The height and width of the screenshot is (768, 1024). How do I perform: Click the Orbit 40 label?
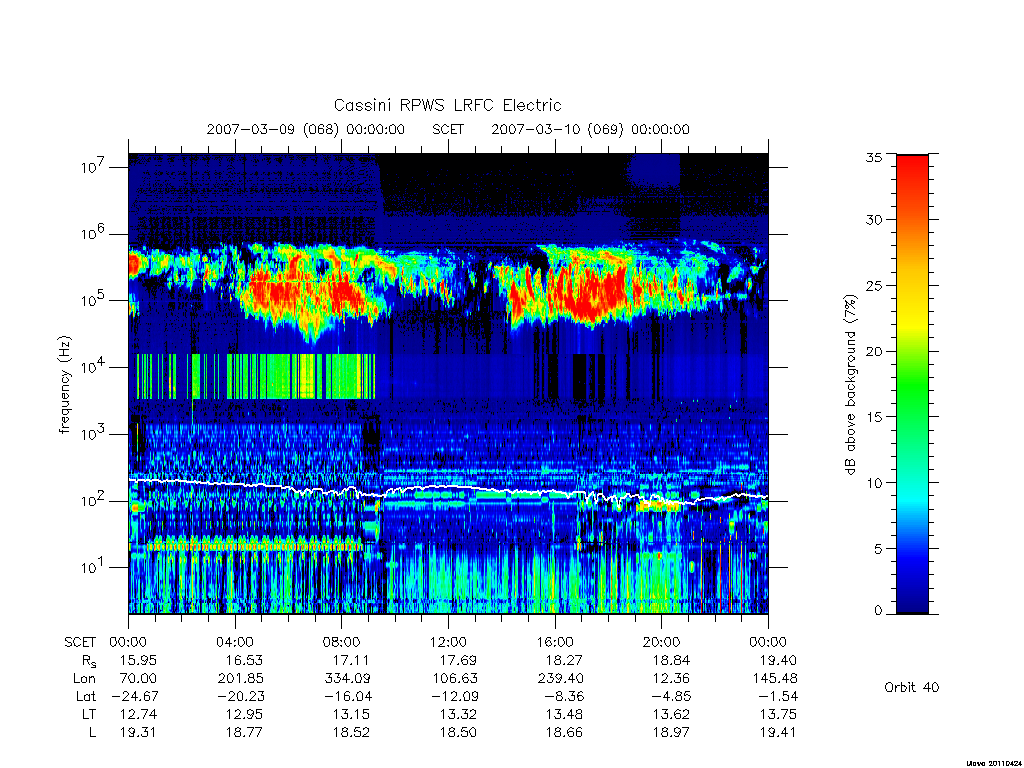(x=912, y=687)
